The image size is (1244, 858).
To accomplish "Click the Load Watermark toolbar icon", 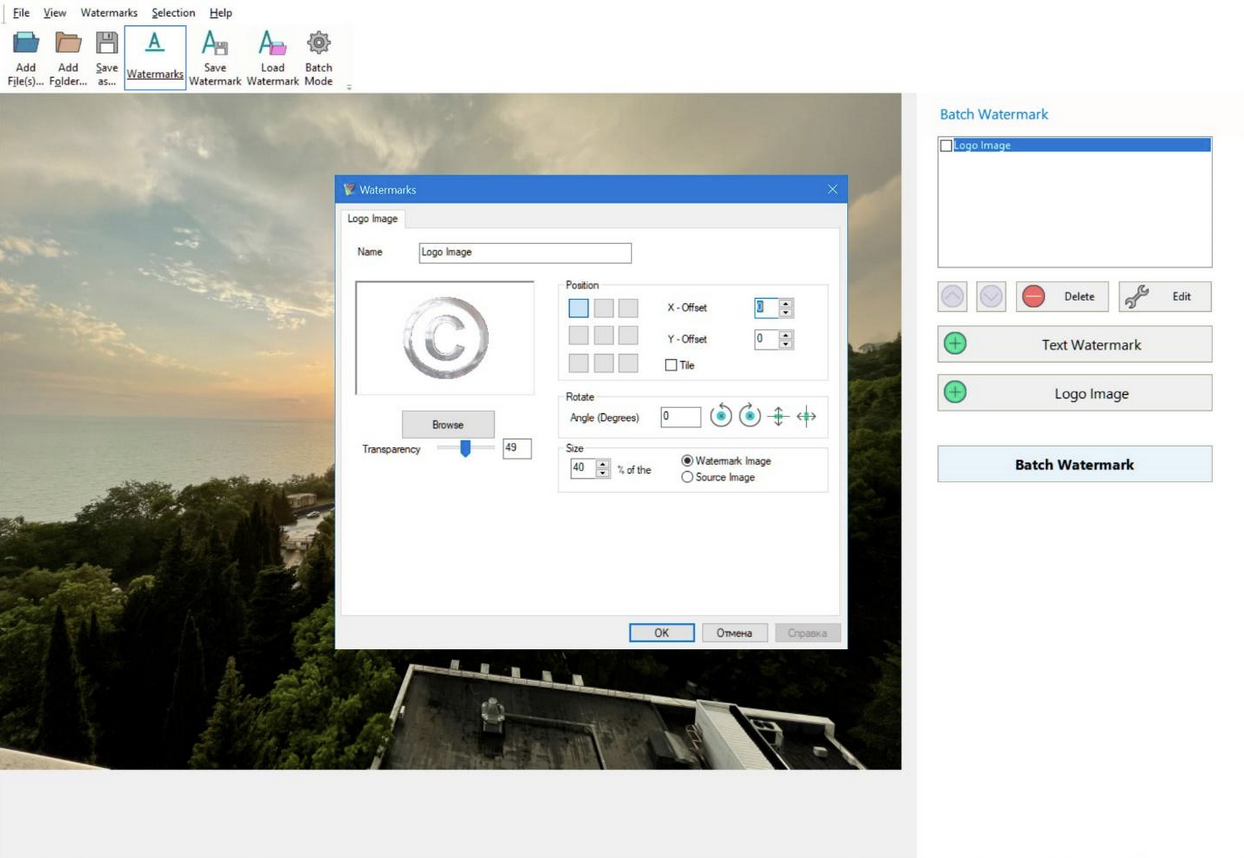I will pos(272,44).
